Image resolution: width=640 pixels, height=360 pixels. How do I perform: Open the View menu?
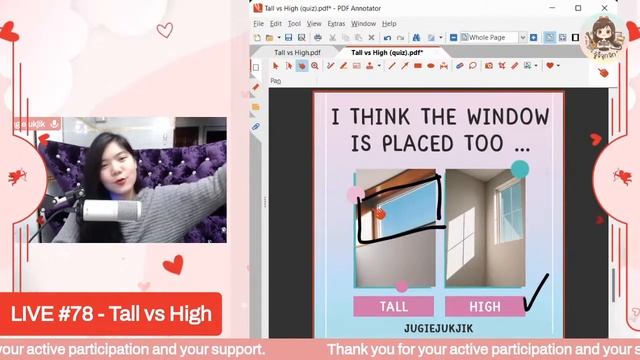[x=314, y=24]
